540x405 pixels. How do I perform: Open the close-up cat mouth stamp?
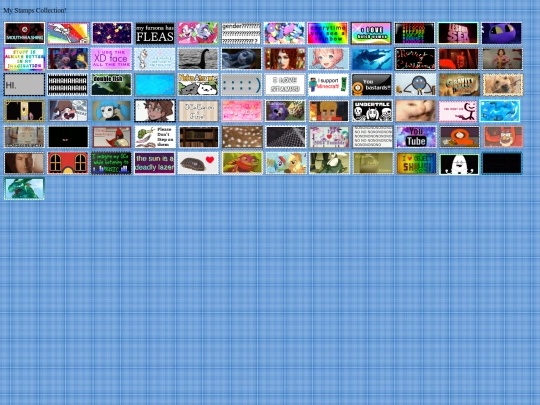click(415, 111)
